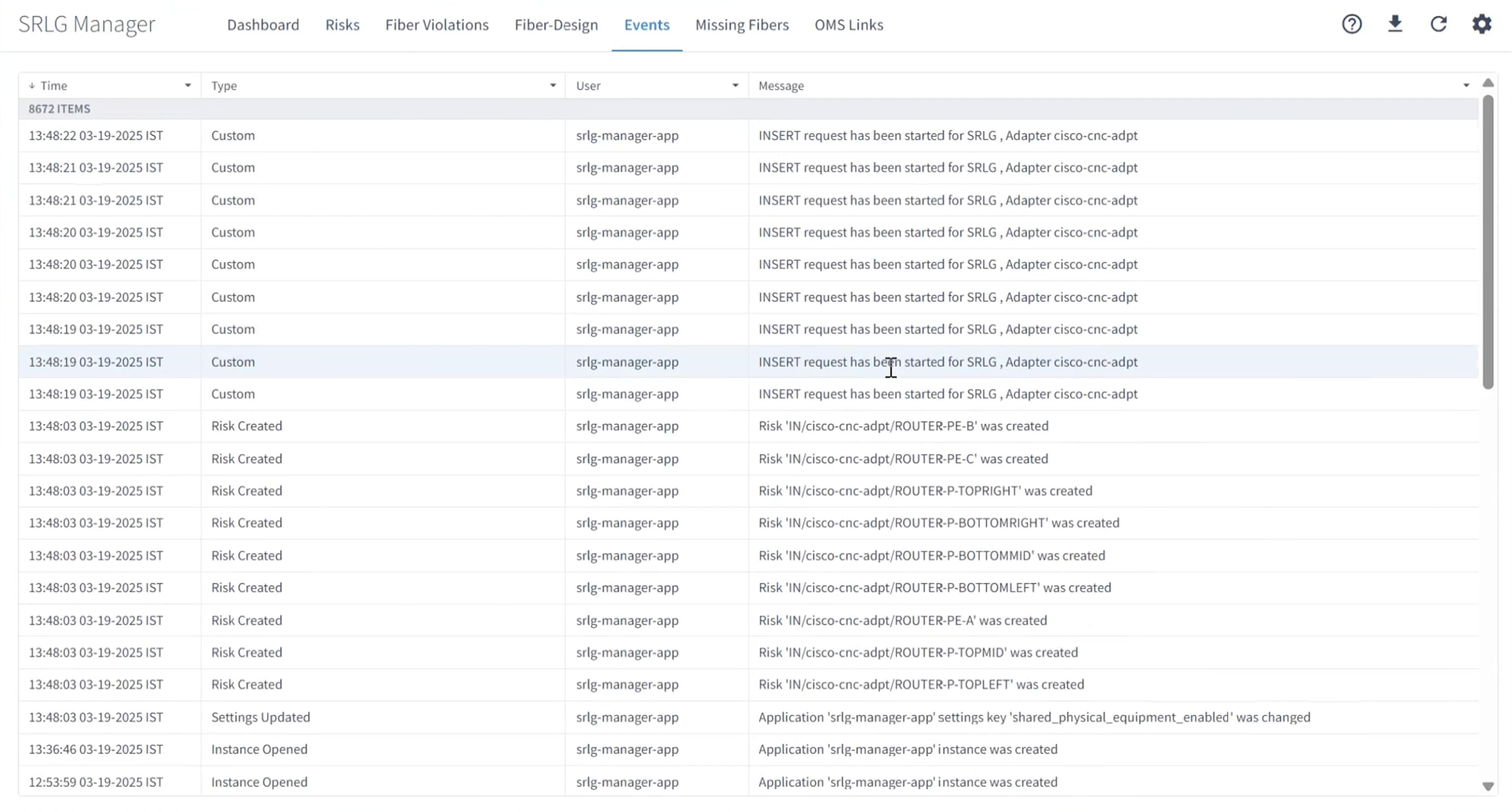
Task: Click Risk Created in the ROUTER-PE-B row
Action: click(x=246, y=426)
